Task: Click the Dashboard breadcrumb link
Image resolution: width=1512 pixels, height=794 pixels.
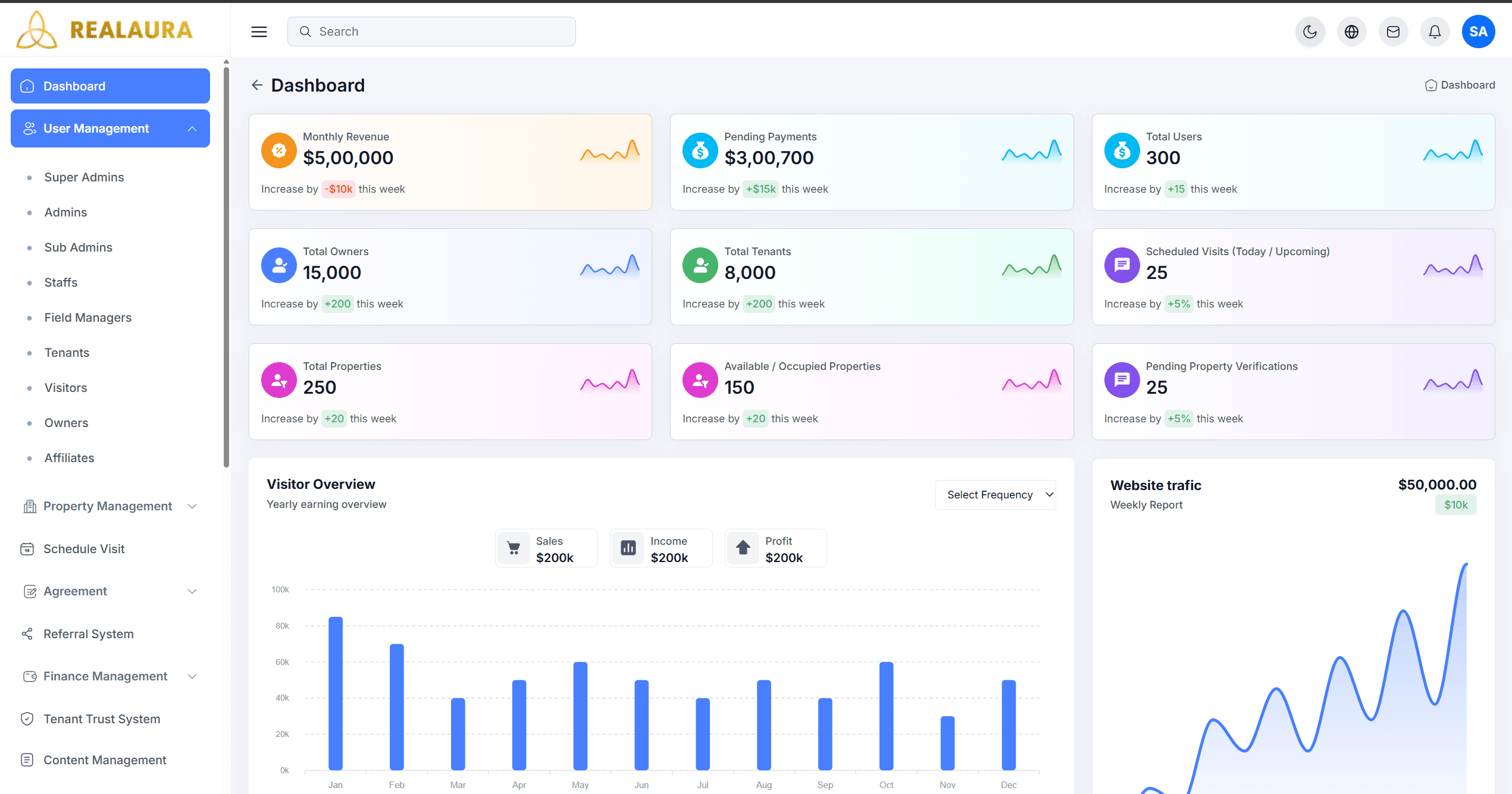Action: 1460,85
